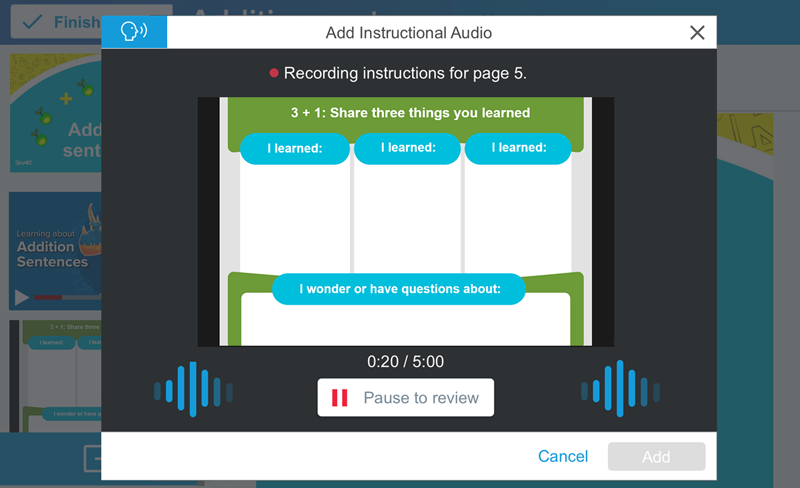Select the Learning about Addition Sentences thumbnail
This screenshot has height=488, width=800.
point(55,251)
